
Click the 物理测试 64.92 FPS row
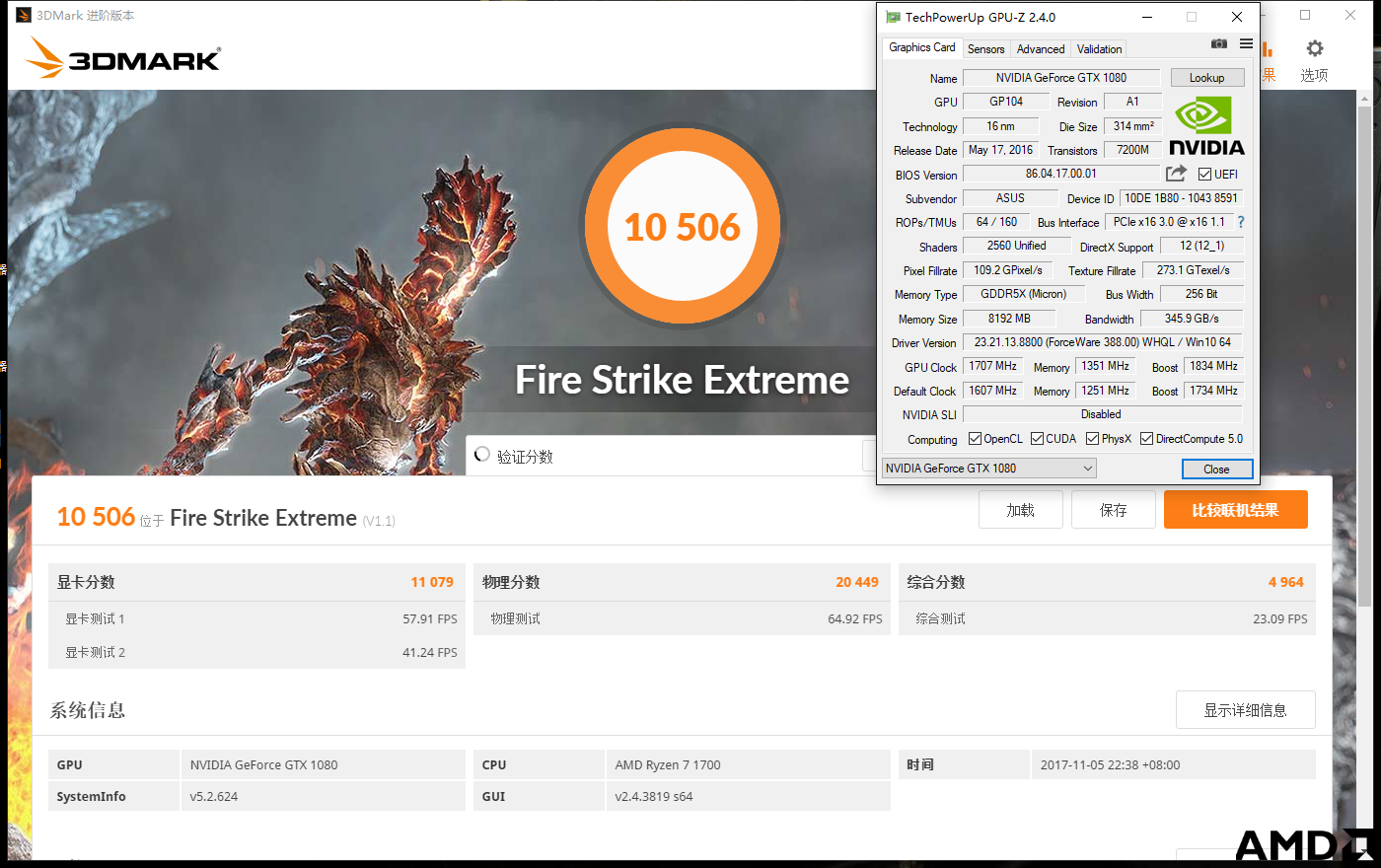682,618
